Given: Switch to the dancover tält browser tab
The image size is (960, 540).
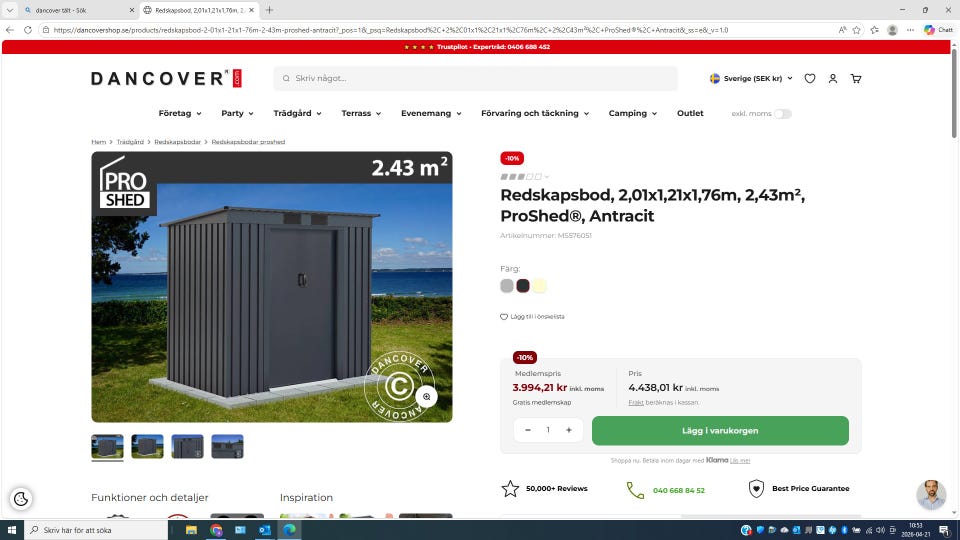Looking at the screenshot, I should tap(70, 10).
